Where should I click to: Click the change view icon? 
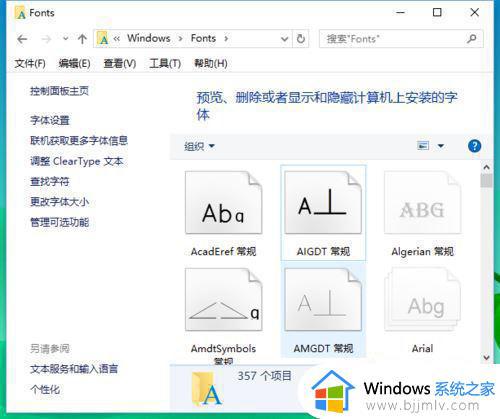[423, 146]
